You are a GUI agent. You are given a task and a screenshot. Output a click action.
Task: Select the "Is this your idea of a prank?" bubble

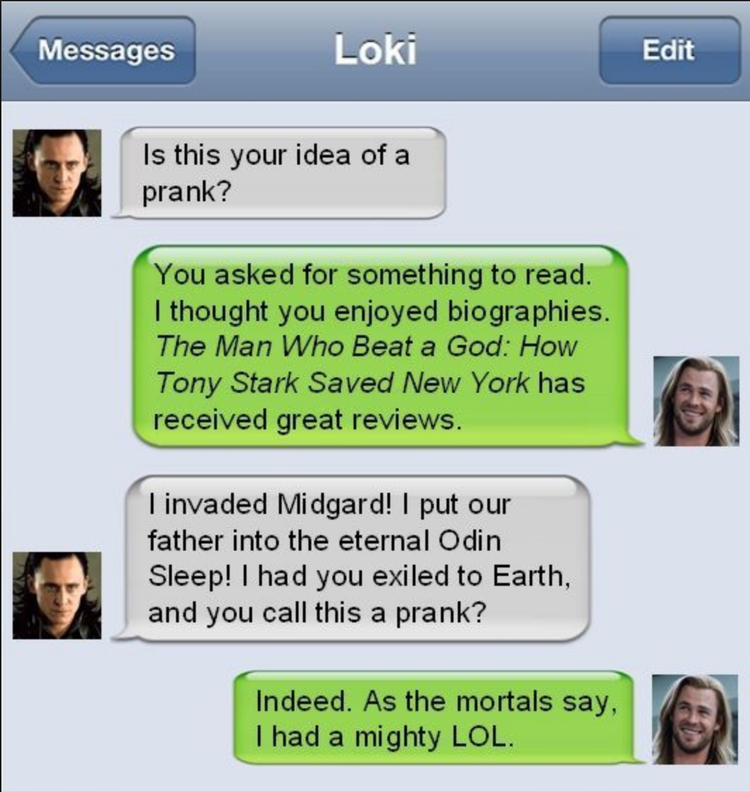pyautogui.click(x=279, y=173)
